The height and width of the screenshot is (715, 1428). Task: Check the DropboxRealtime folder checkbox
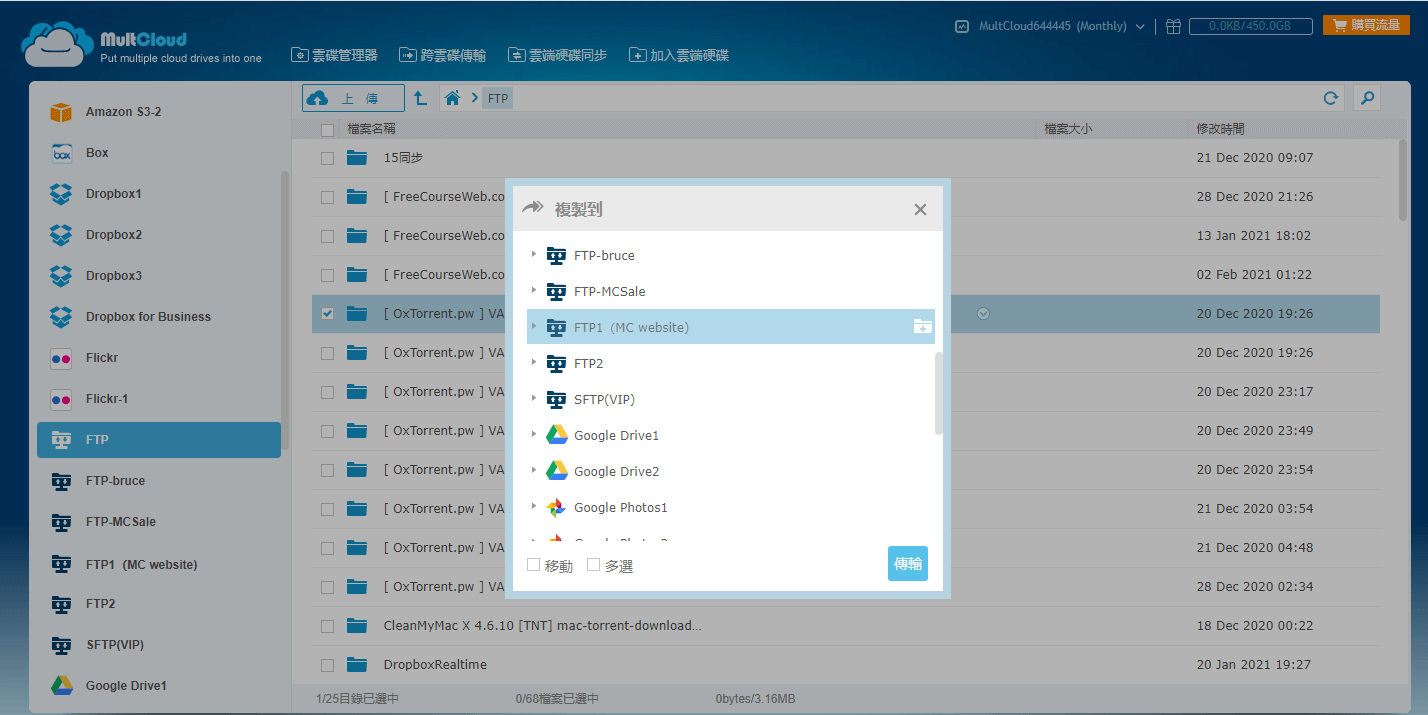(x=327, y=665)
